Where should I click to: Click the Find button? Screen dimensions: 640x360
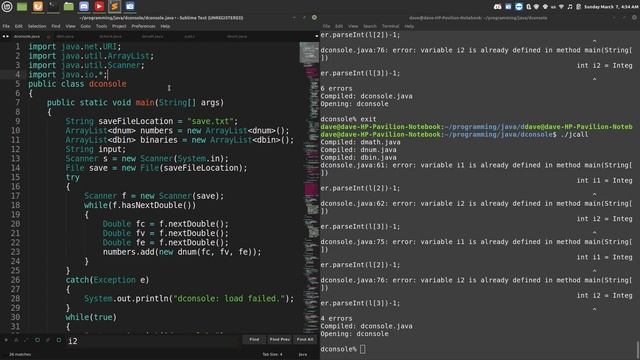click(x=254, y=340)
